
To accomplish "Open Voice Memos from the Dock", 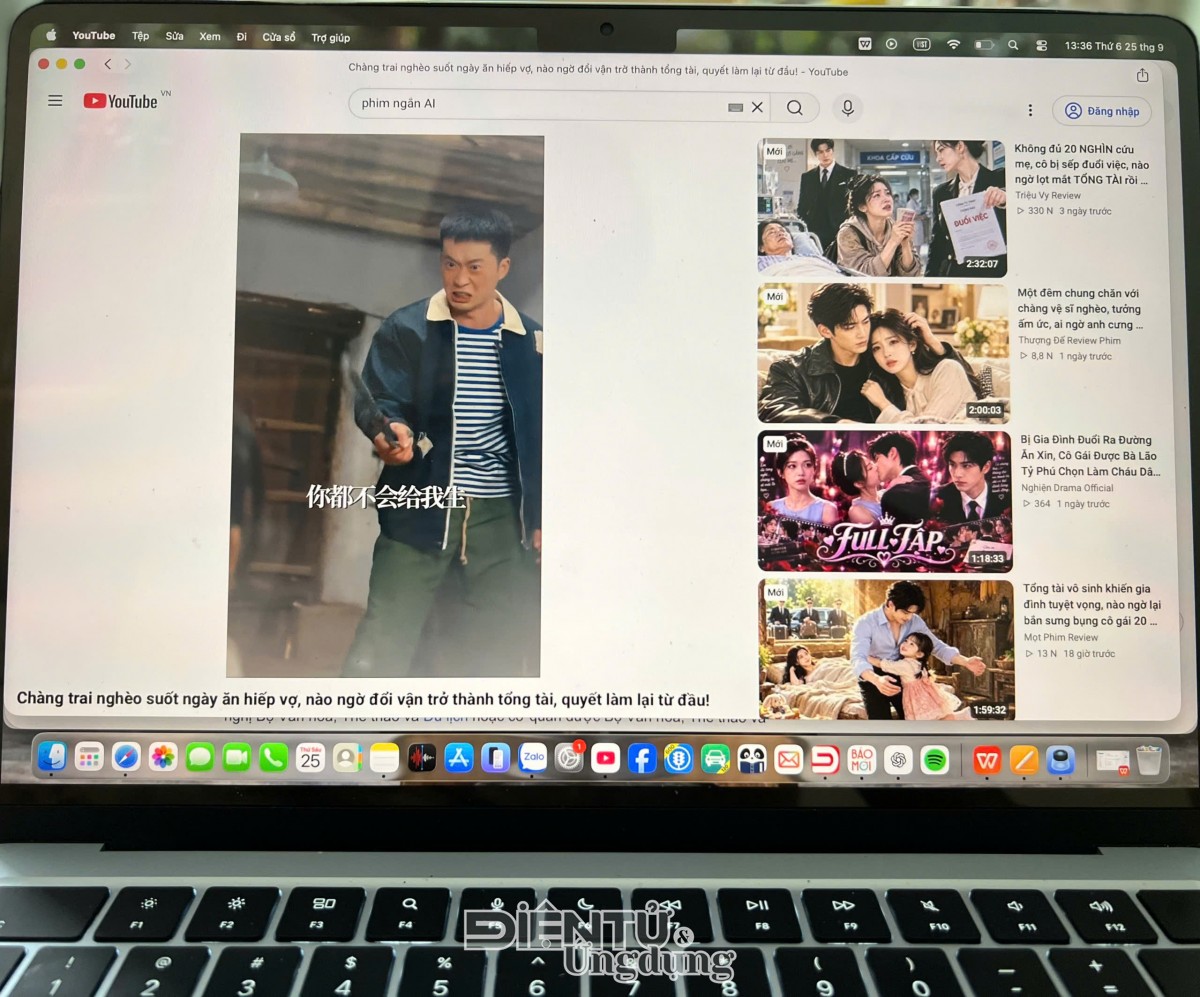I will click(x=421, y=758).
